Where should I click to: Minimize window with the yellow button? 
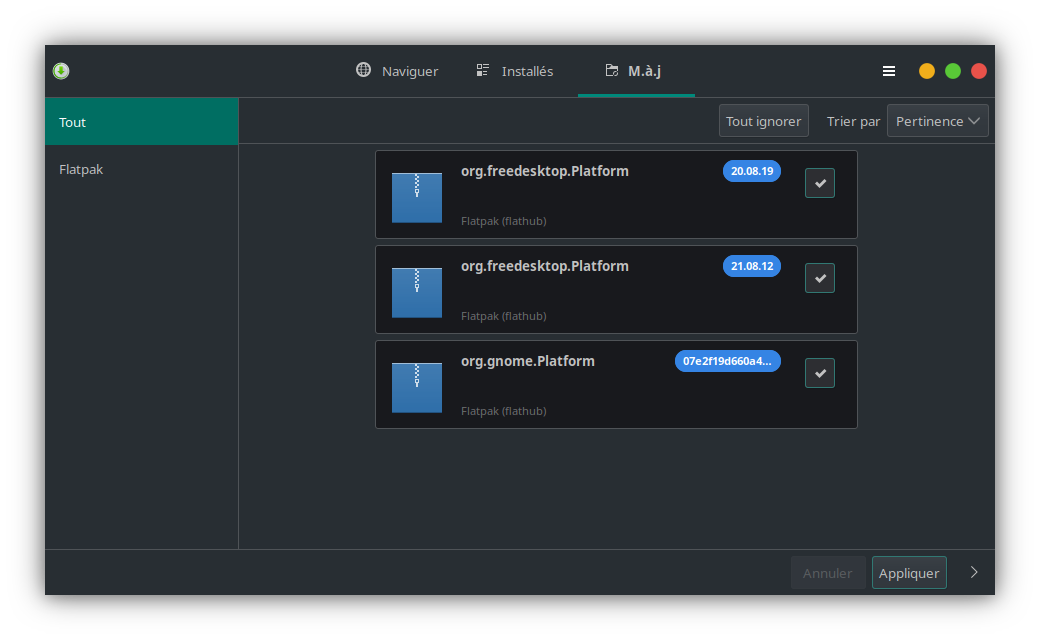click(927, 71)
